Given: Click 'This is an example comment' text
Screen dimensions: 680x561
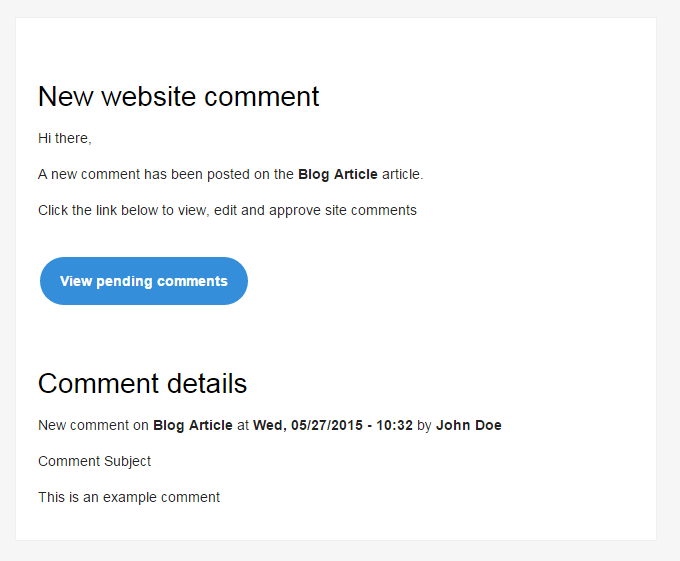Looking at the screenshot, I should [x=129, y=497].
